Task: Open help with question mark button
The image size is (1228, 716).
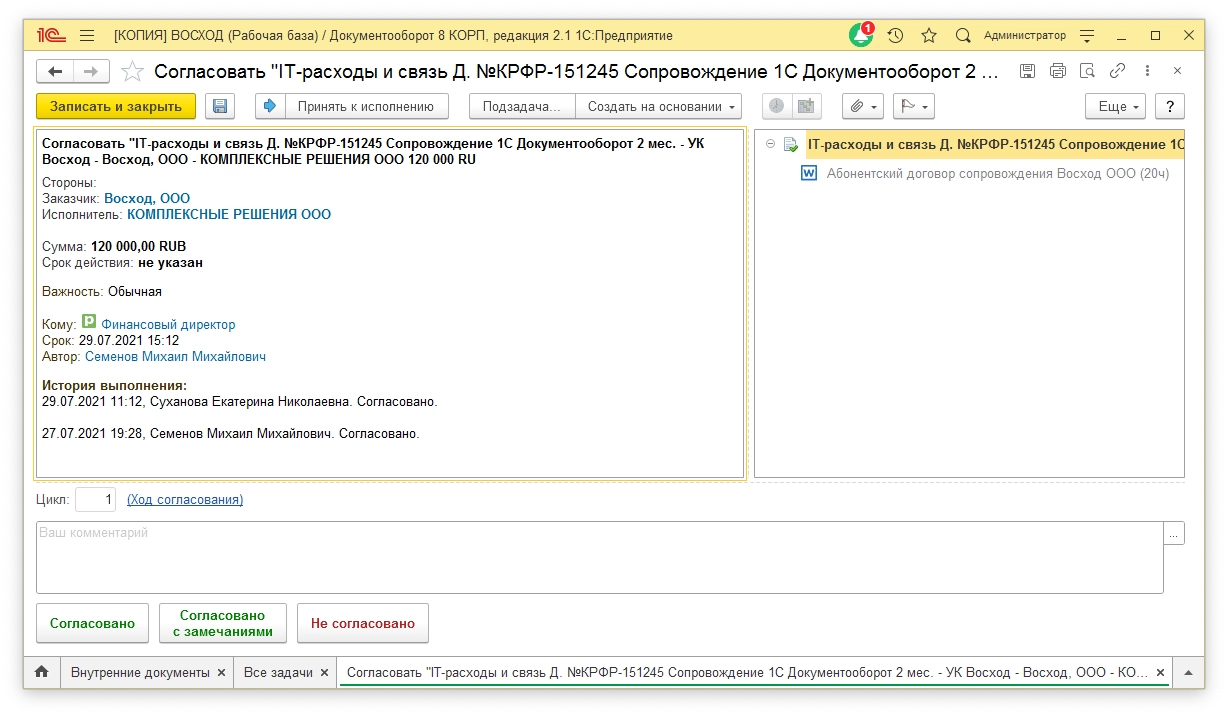Action: click(1170, 106)
